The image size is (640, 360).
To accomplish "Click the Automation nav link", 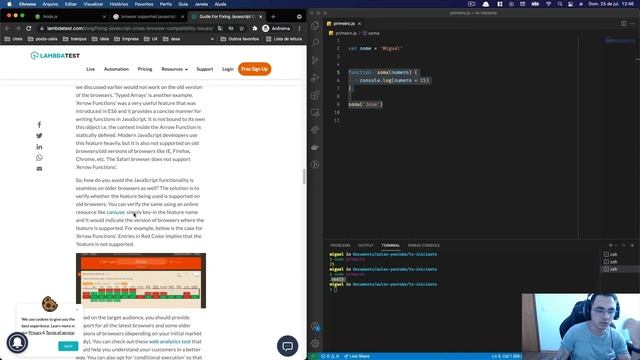I will click(116, 69).
